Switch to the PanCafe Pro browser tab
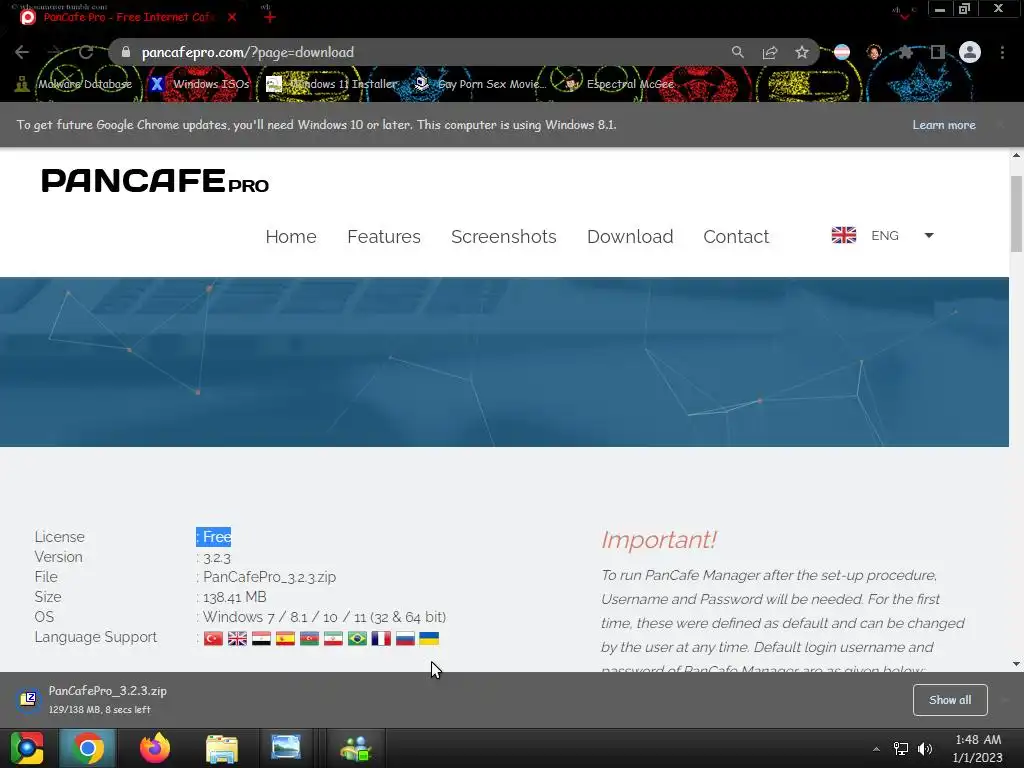The width and height of the screenshot is (1024, 768). [x=128, y=17]
